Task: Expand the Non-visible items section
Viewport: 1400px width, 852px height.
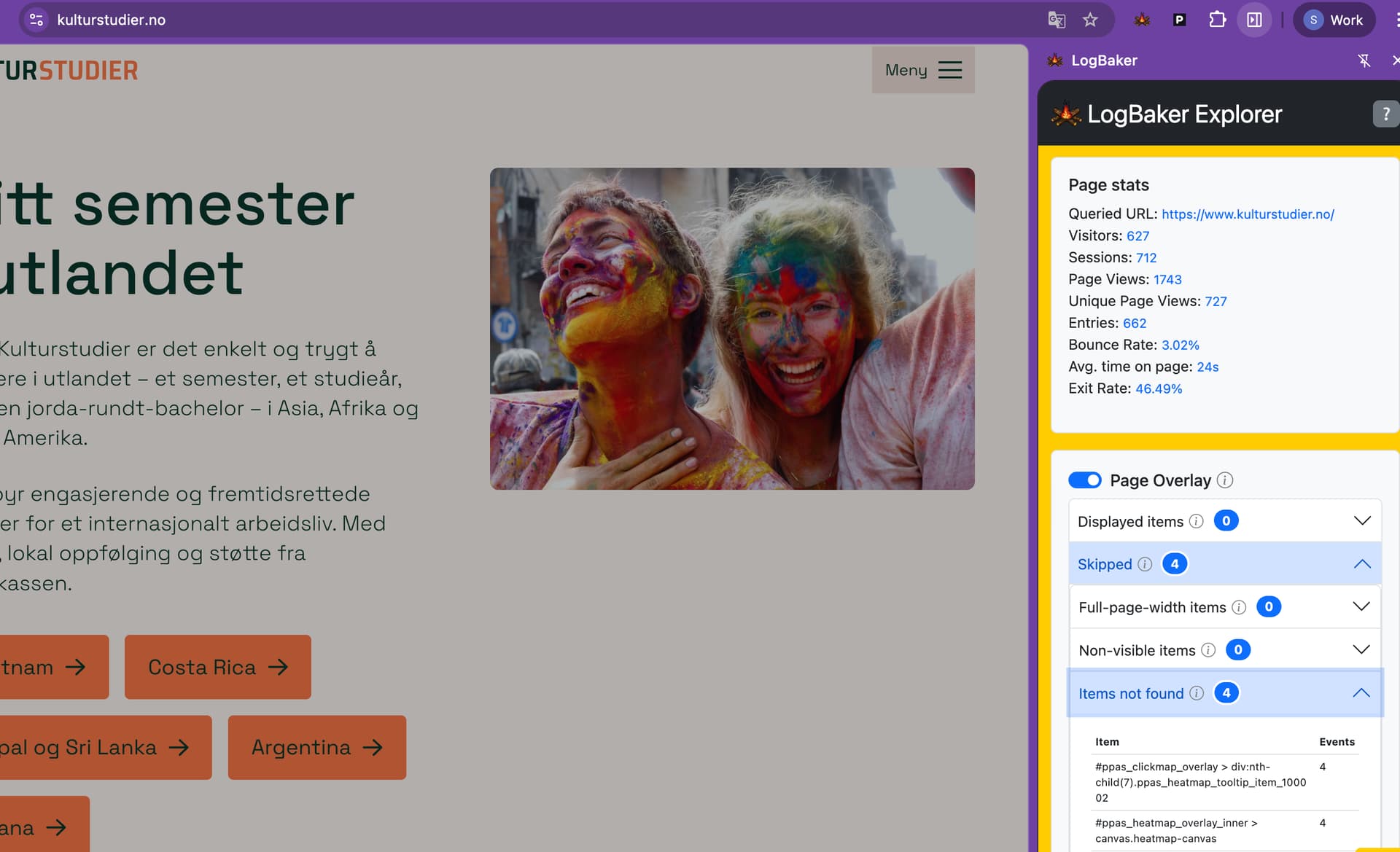Action: pos(1361,649)
